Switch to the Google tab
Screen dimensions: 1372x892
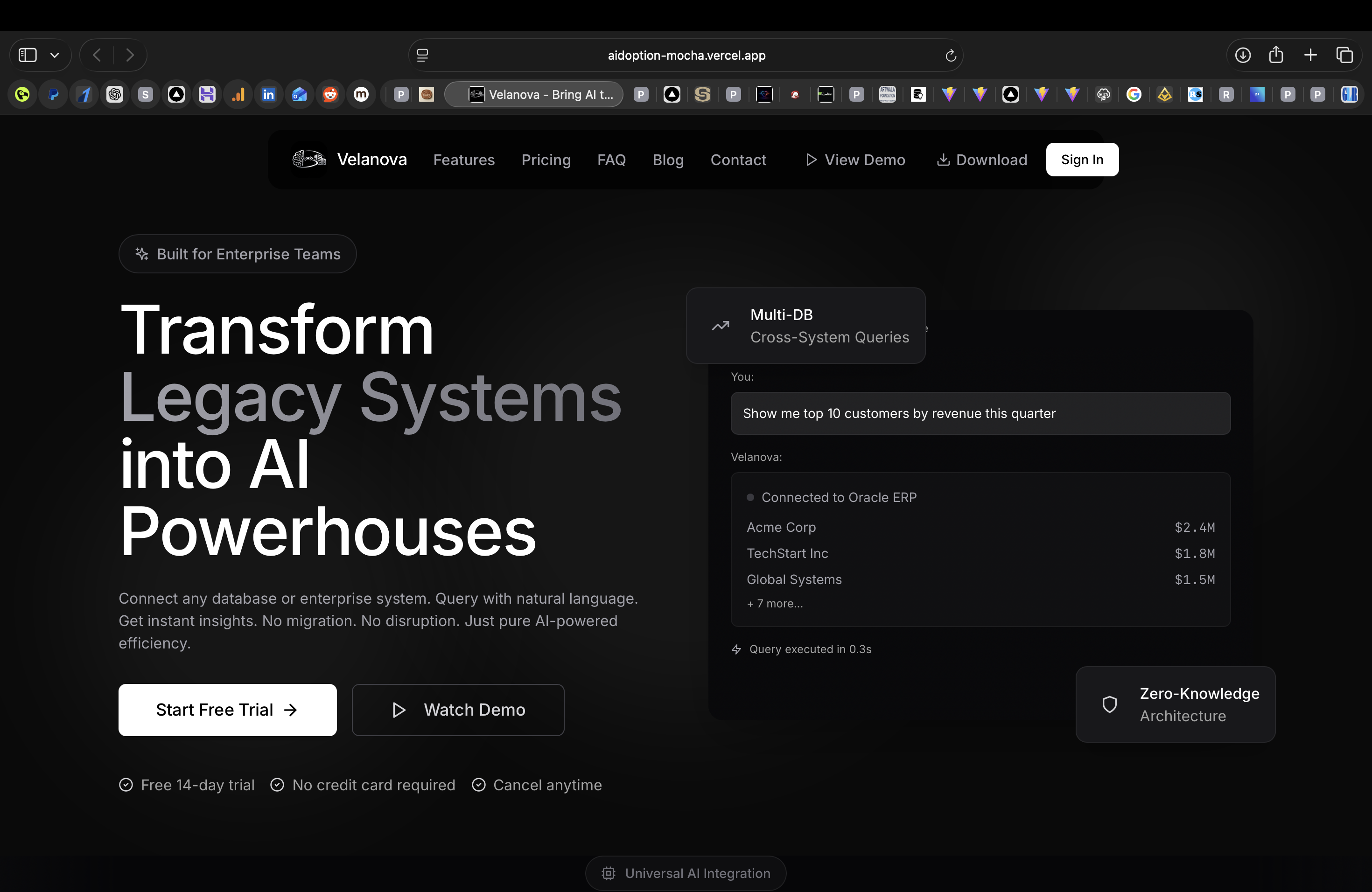click(1134, 95)
